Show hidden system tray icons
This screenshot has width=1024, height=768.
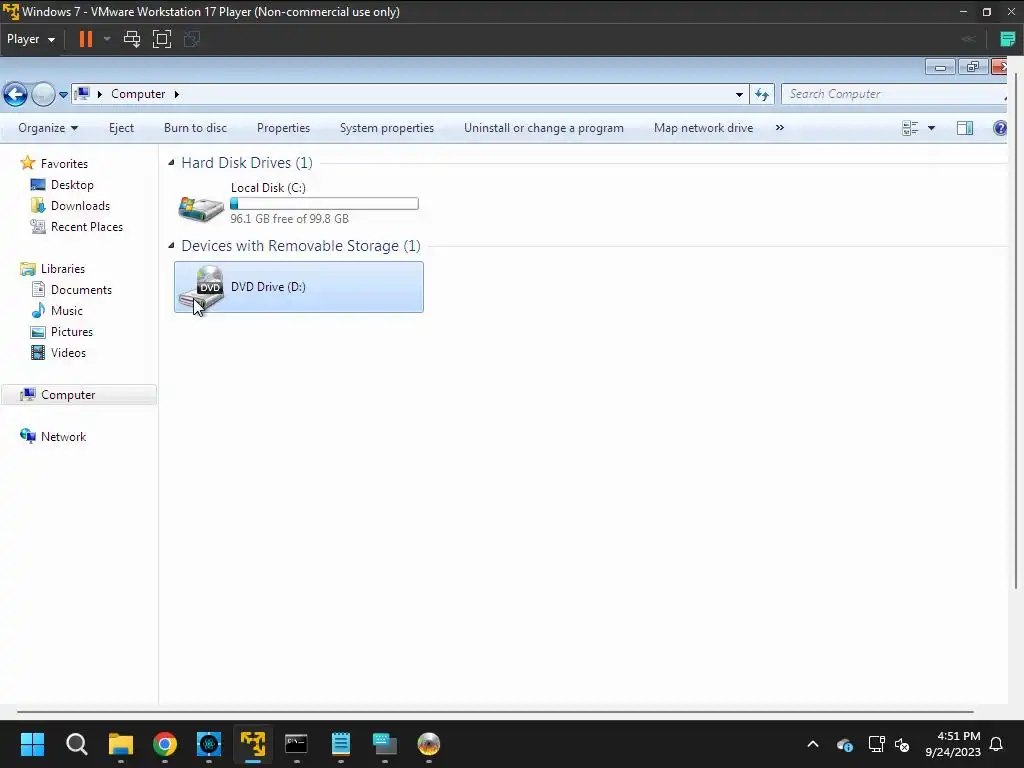[x=813, y=744]
